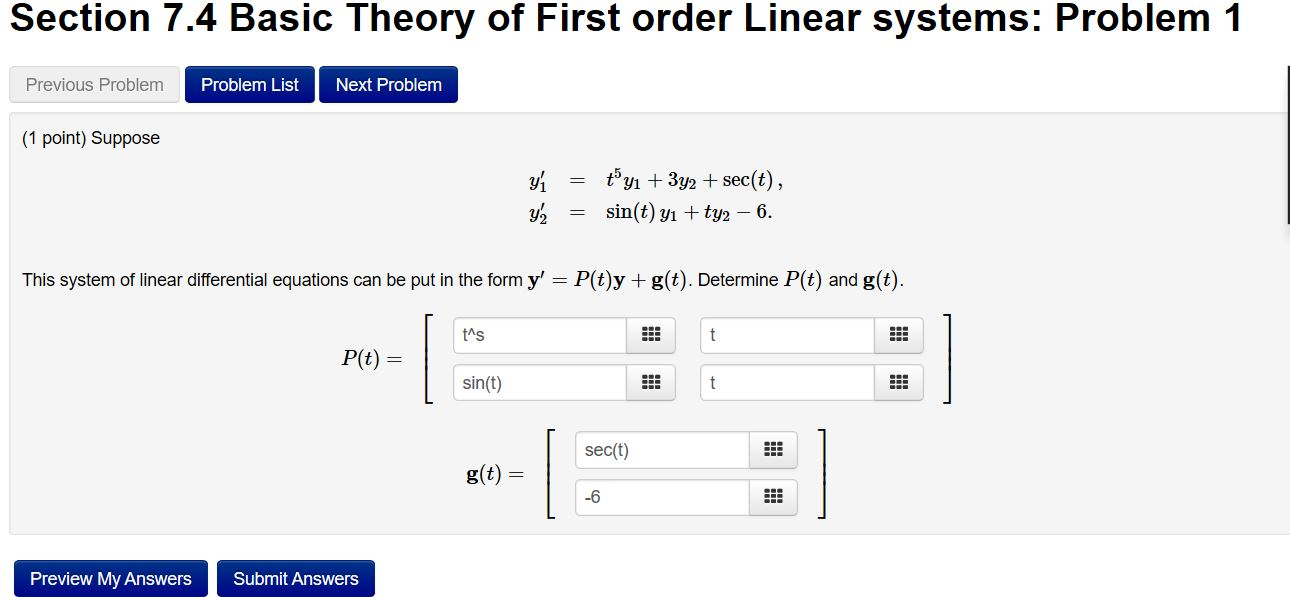Open equation editor for -6 entry
This screenshot has width=1290, height=597.
coord(773,497)
